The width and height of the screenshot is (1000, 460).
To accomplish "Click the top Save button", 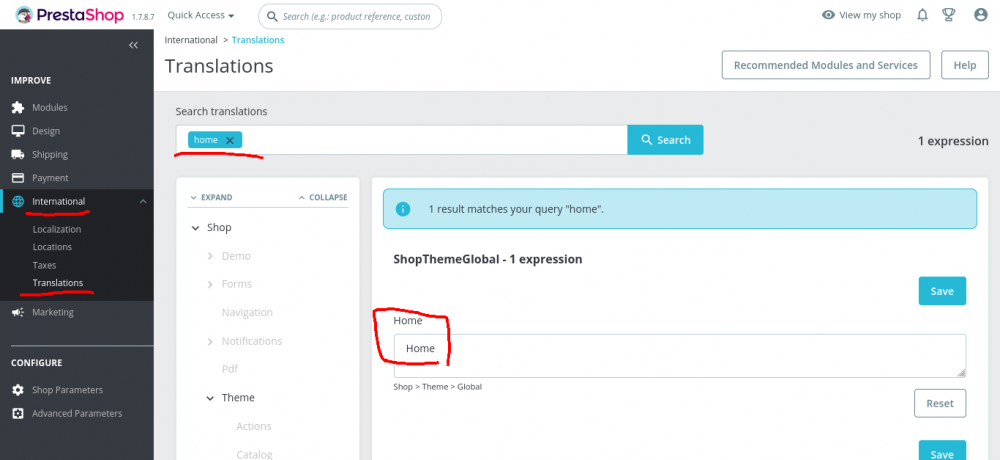I will [x=942, y=291].
